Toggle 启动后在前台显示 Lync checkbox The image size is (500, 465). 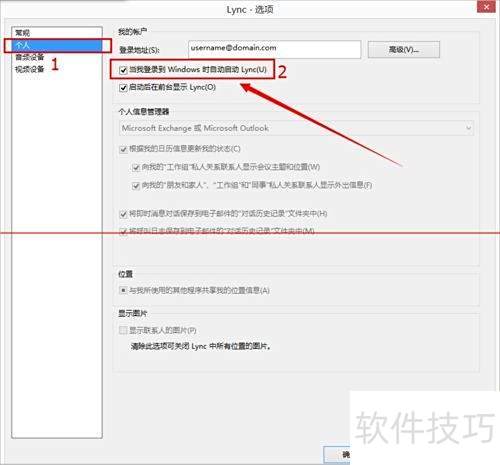point(123,88)
